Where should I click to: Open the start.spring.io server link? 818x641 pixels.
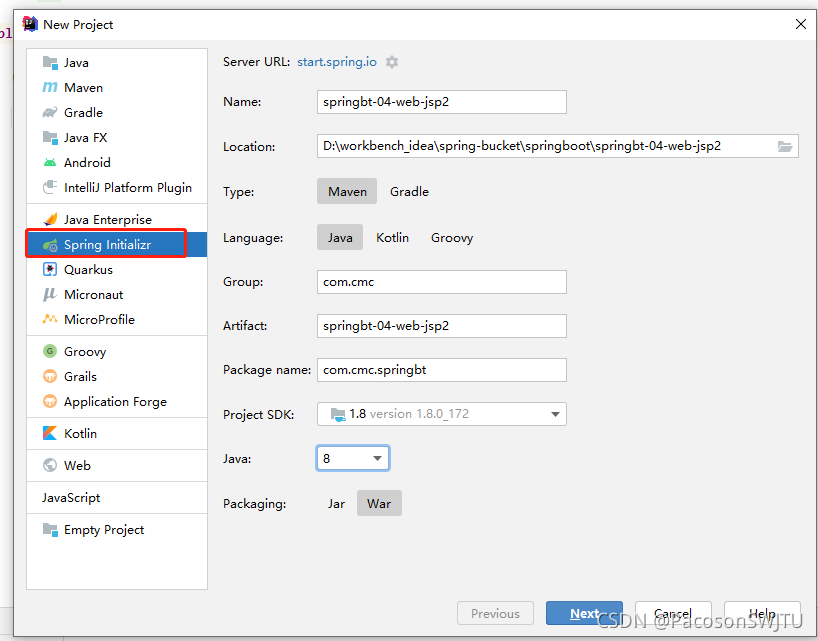pos(337,62)
